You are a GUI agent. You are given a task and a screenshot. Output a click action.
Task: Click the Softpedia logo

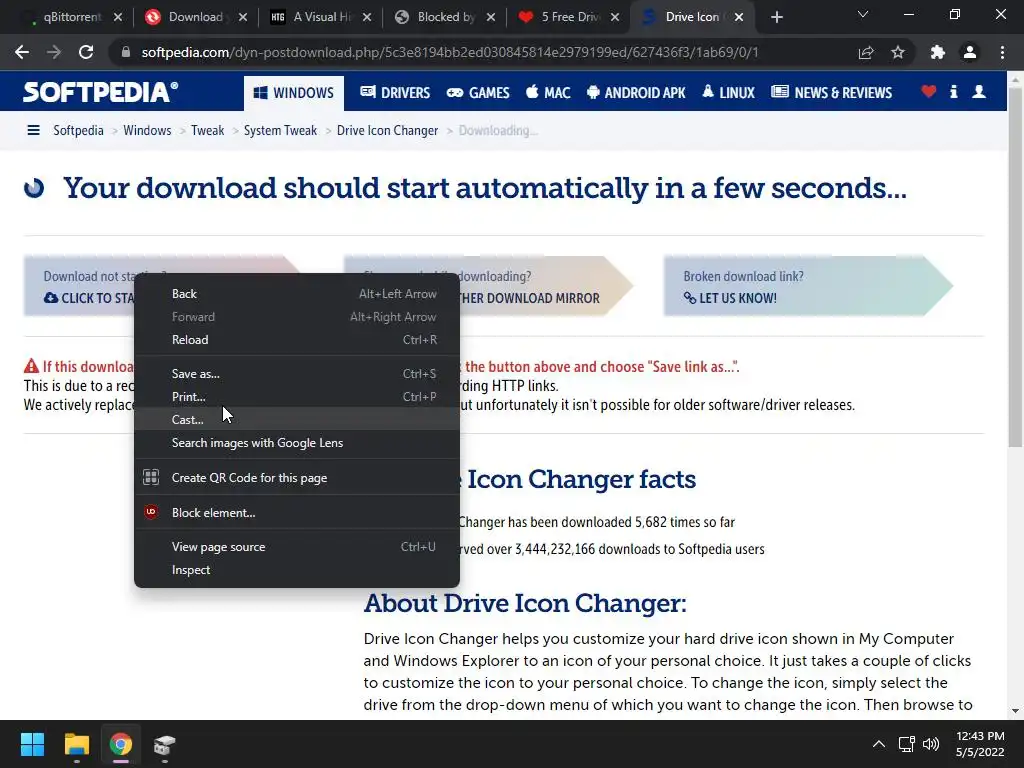click(100, 92)
